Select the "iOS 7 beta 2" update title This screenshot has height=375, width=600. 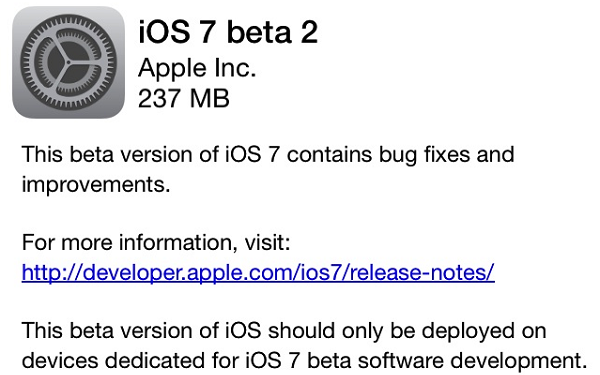pyautogui.click(x=228, y=32)
